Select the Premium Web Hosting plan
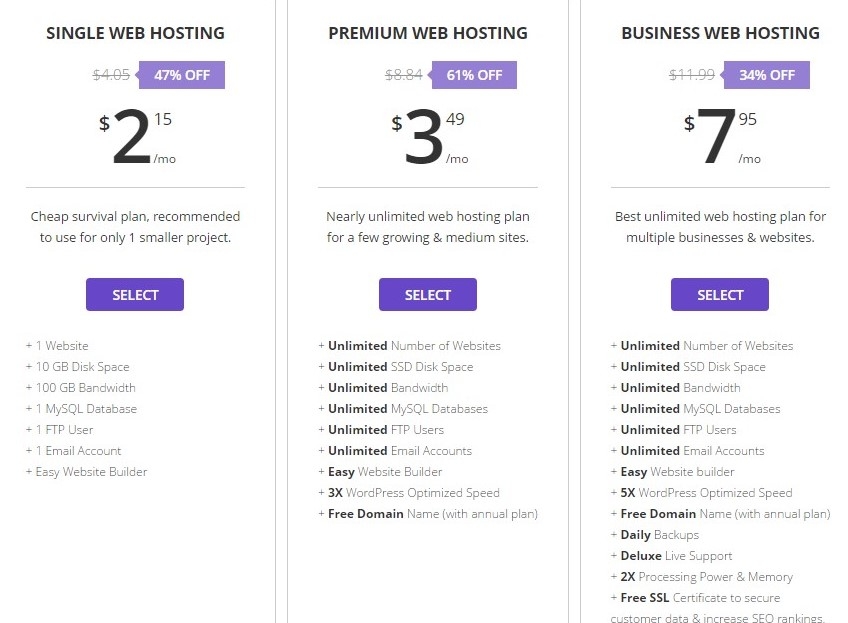The image size is (848, 623). [x=428, y=295]
